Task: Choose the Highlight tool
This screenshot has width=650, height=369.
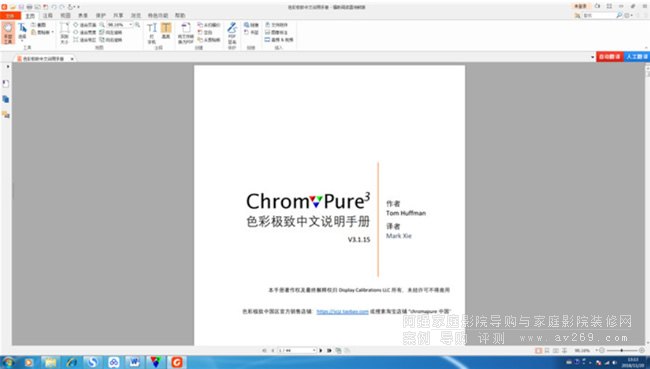Action: pyautogui.click(x=166, y=31)
